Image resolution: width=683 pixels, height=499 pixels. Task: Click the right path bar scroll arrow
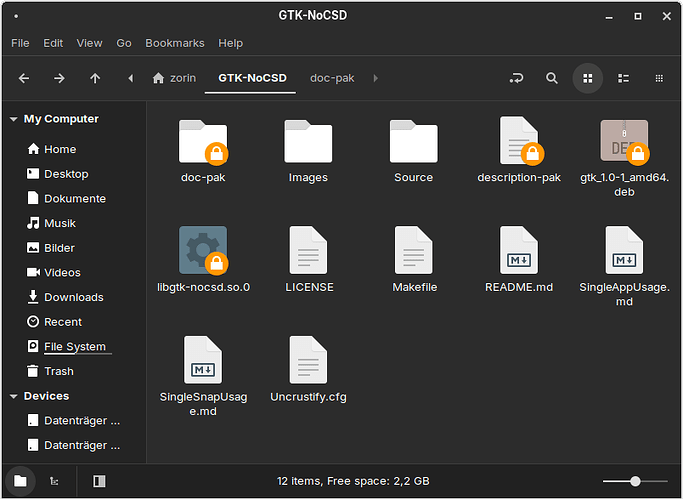[375, 78]
